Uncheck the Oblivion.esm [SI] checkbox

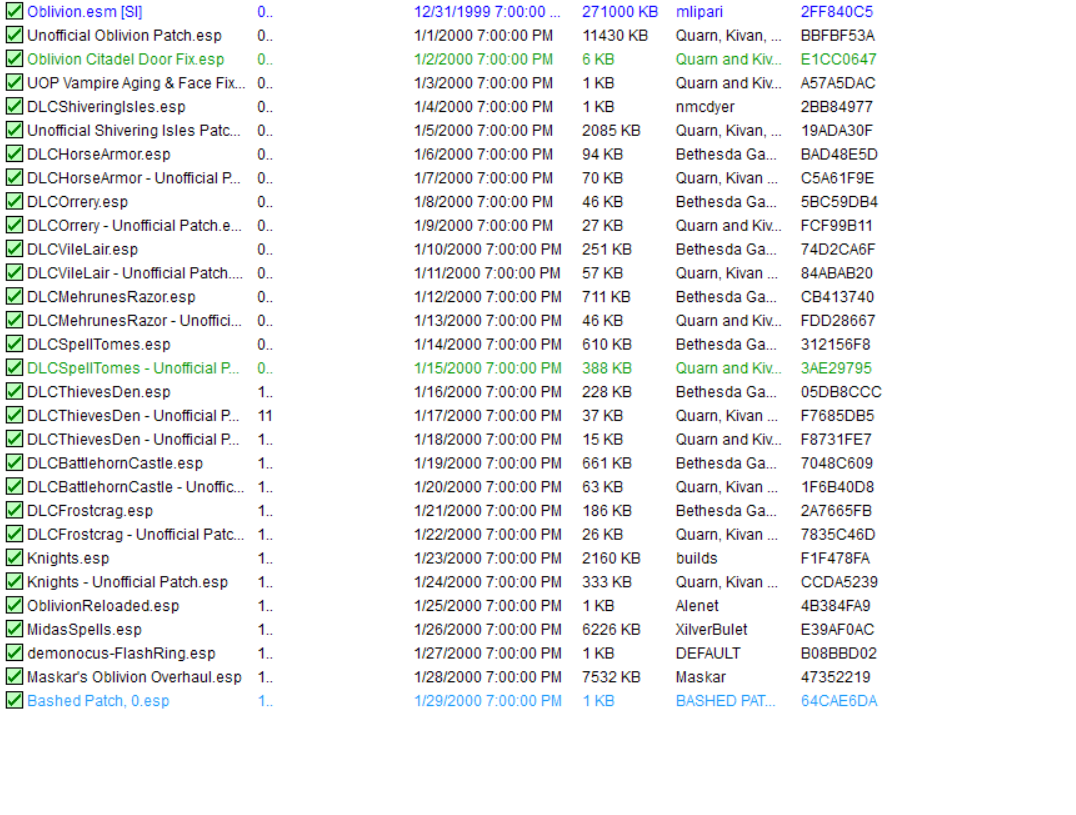14,12
